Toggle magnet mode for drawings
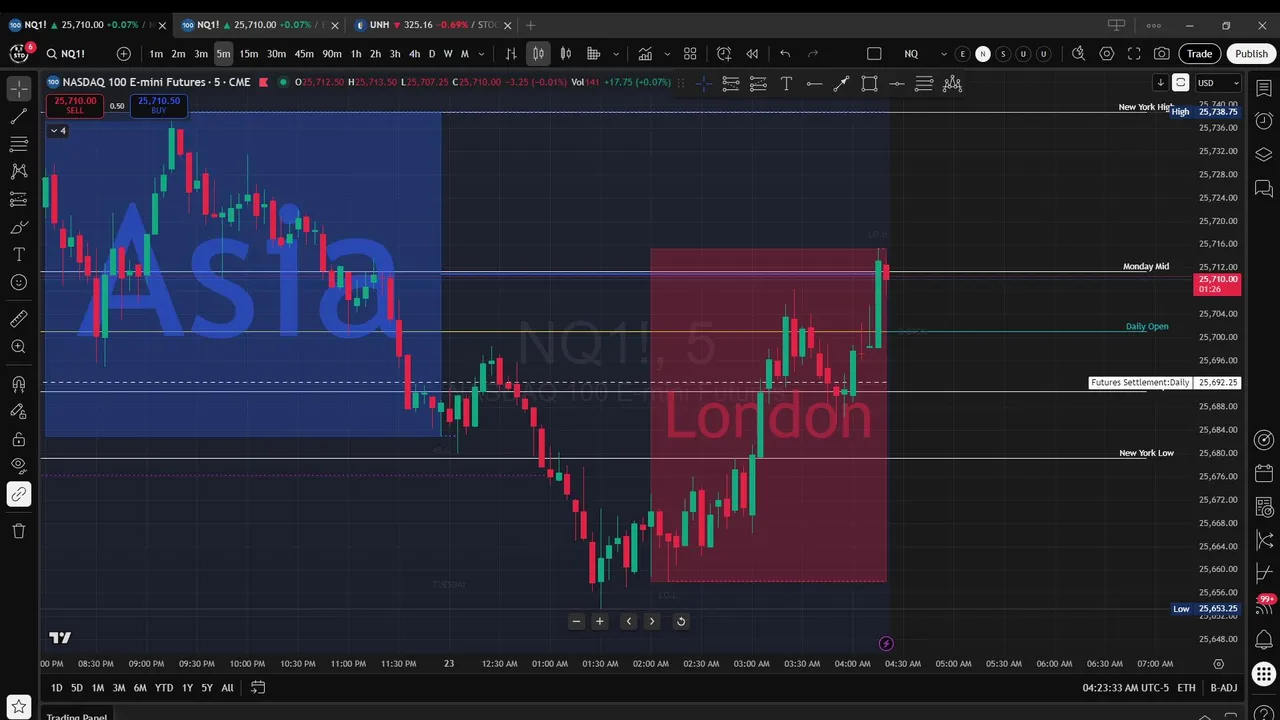The width and height of the screenshot is (1280, 720). [x=19, y=383]
